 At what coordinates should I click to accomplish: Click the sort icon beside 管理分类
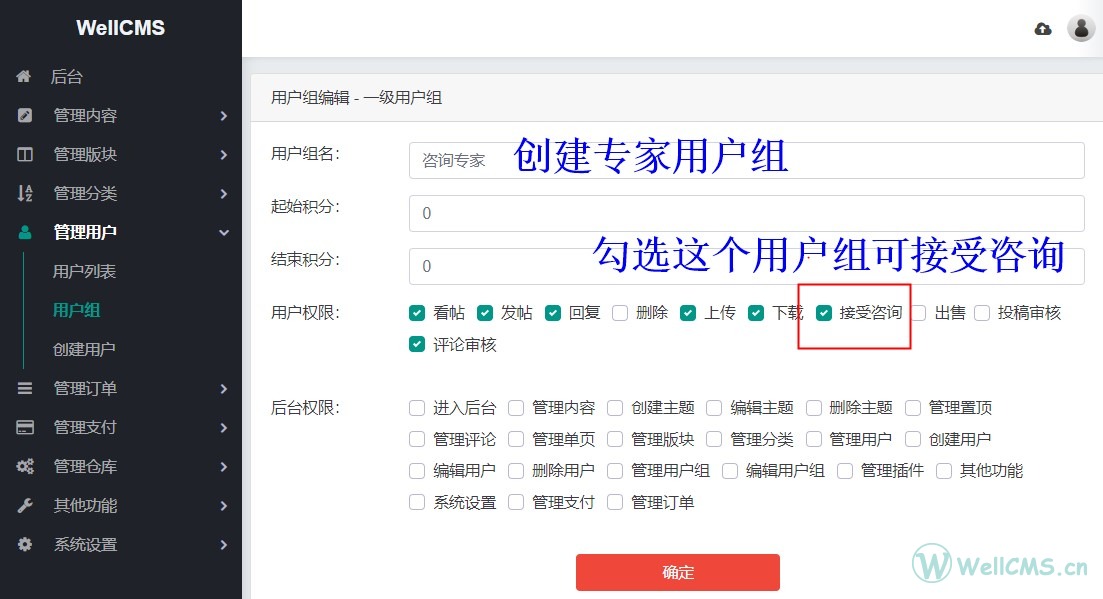coord(25,193)
